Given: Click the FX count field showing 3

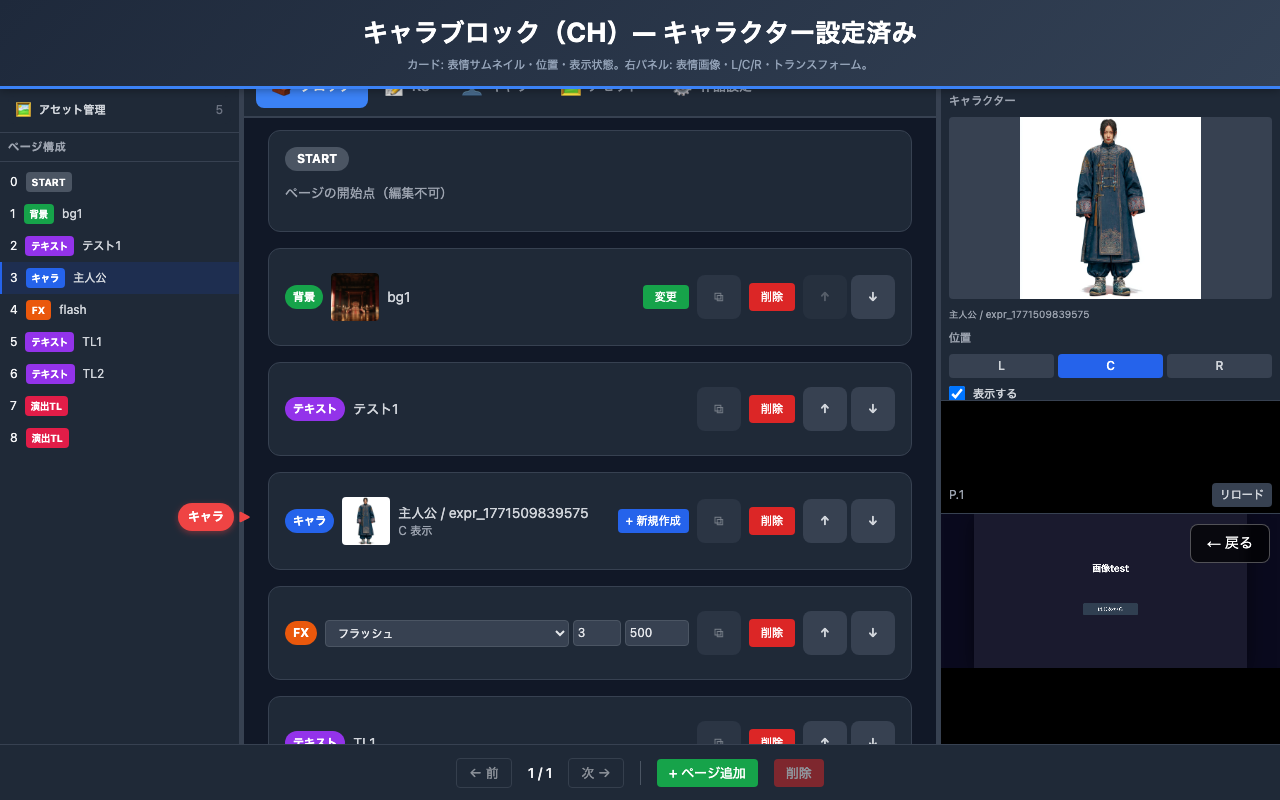Looking at the screenshot, I should (597, 633).
